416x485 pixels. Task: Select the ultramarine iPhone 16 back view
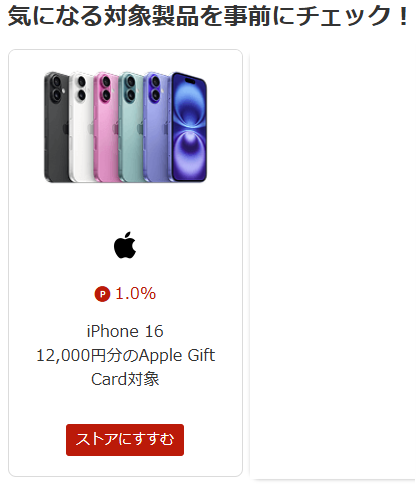pyautogui.click(x=157, y=127)
